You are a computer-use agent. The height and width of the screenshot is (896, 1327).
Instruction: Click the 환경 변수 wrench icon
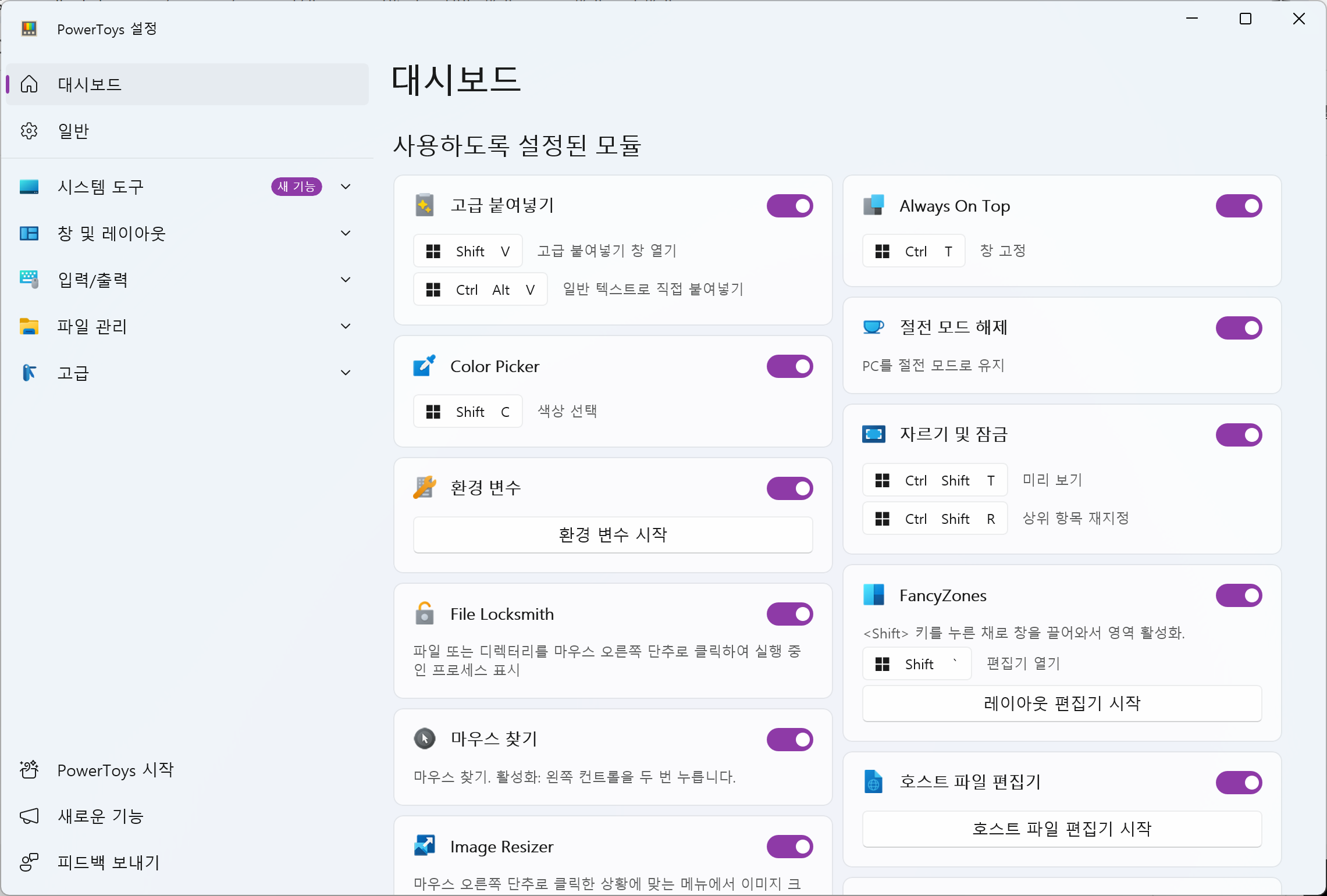[424, 488]
